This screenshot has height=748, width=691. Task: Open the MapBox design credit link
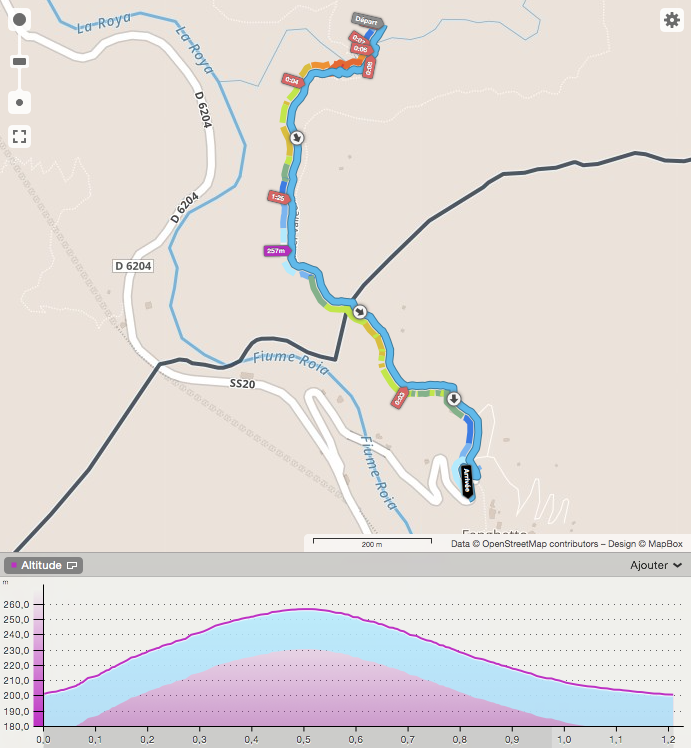pos(664,544)
